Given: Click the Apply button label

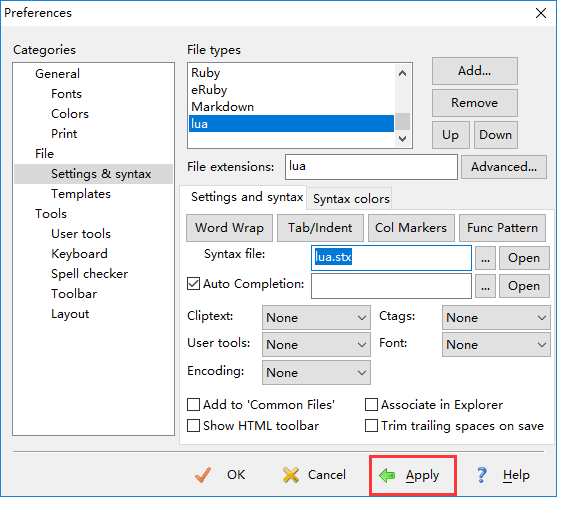Looking at the screenshot, I should pos(422,475).
